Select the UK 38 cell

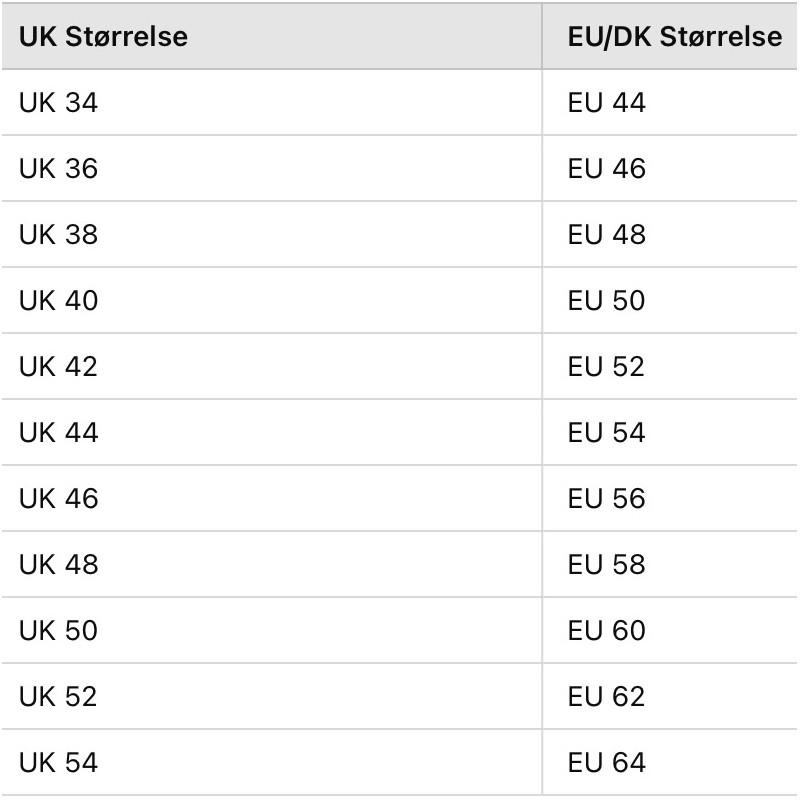click(x=271, y=234)
